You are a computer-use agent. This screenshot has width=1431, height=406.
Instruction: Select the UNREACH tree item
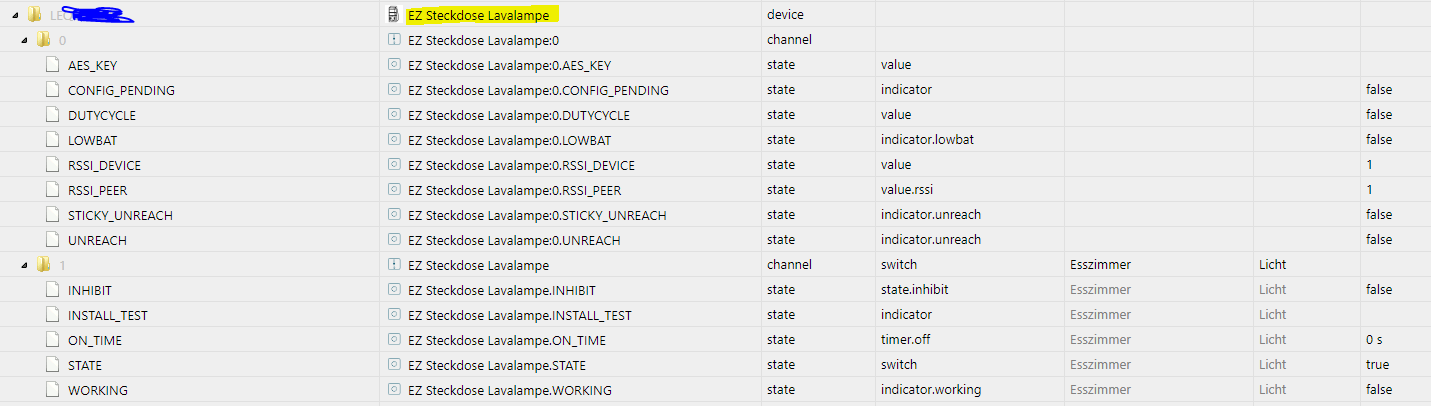pos(97,240)
